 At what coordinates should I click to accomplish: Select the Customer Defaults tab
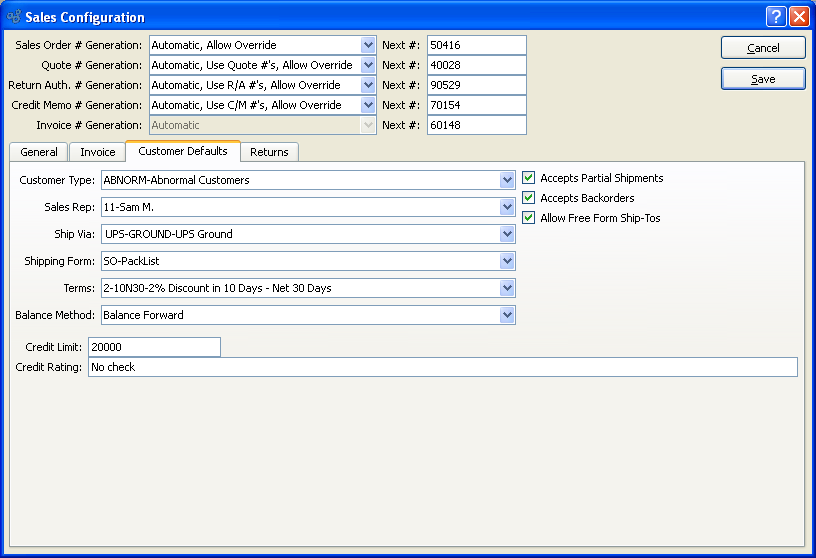coord(183,151)
